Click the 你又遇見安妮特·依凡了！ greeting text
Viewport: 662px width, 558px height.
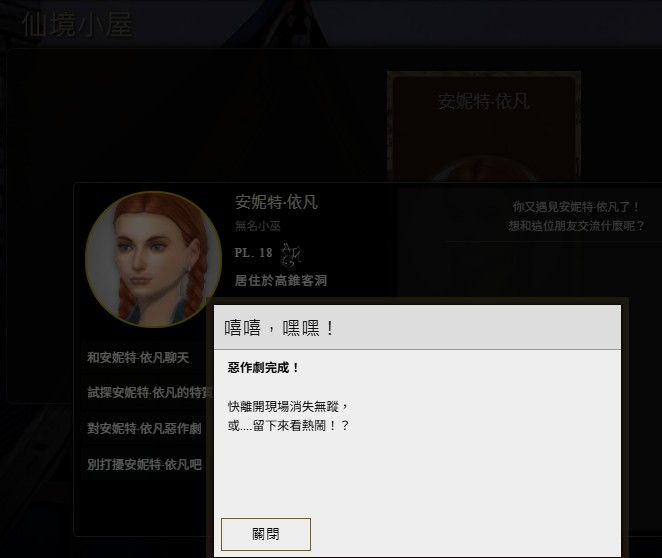point(576,207)
